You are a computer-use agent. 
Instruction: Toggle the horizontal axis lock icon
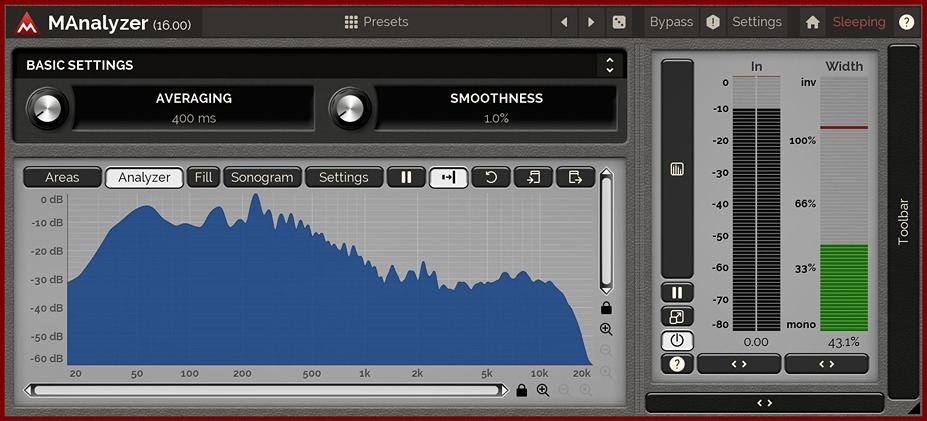coord(521,390)
